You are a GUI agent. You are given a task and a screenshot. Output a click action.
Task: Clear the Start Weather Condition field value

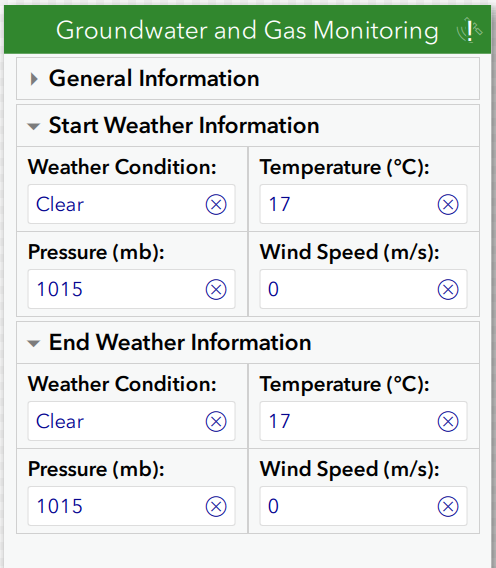[x=216, y=204]
